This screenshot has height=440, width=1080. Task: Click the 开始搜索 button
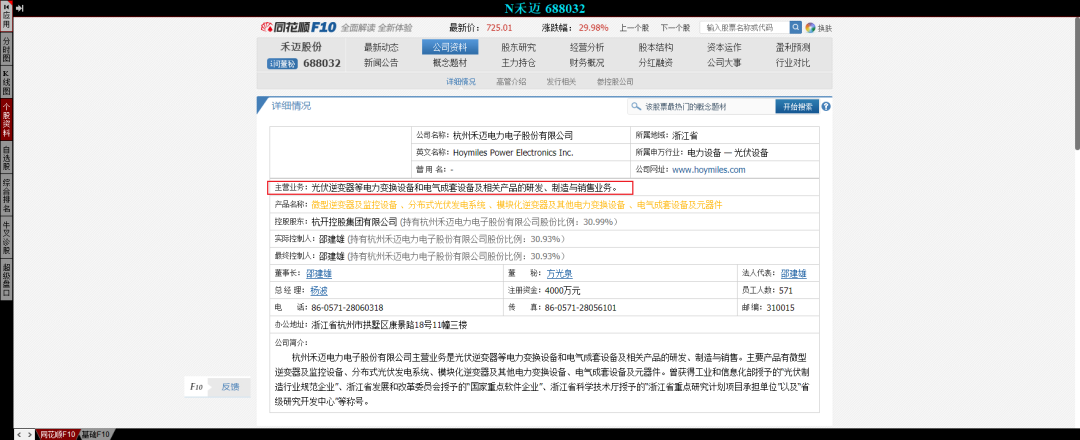pyautogui.click(x=797, y=107)
